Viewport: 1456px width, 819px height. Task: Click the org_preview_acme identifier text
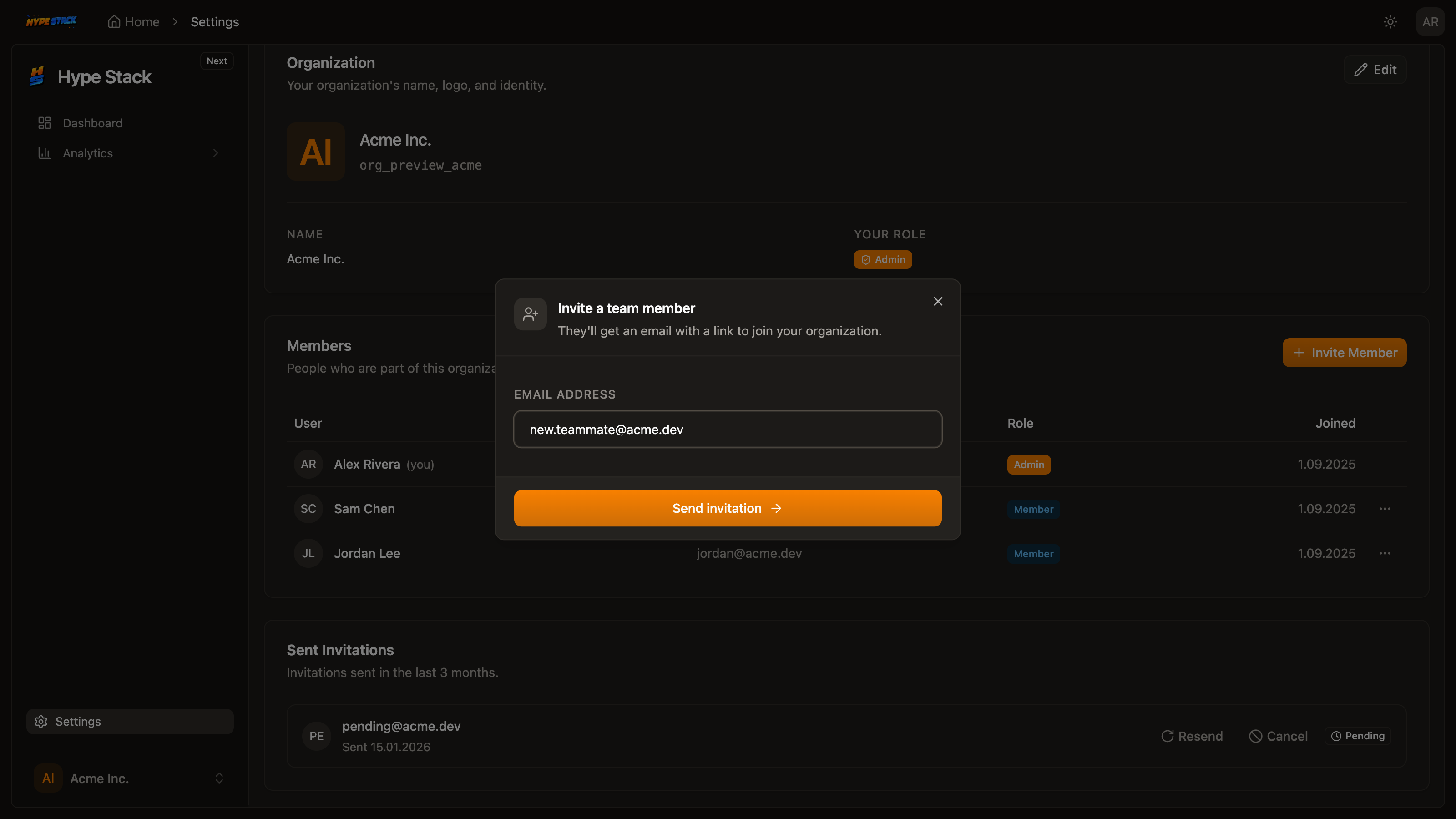tap(420, 165)
